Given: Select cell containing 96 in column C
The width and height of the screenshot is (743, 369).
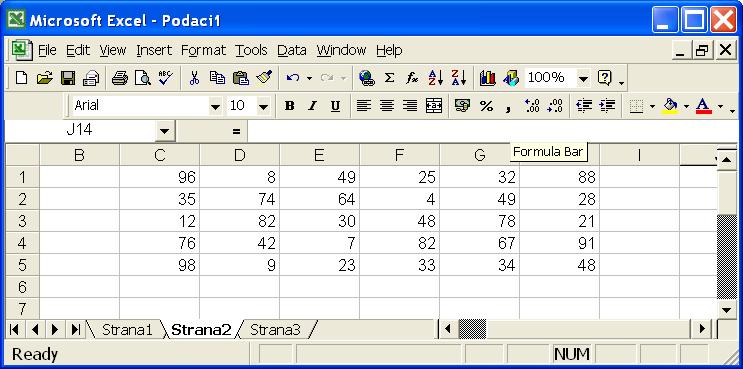Looking at the screenshot, I should point(160,177).
